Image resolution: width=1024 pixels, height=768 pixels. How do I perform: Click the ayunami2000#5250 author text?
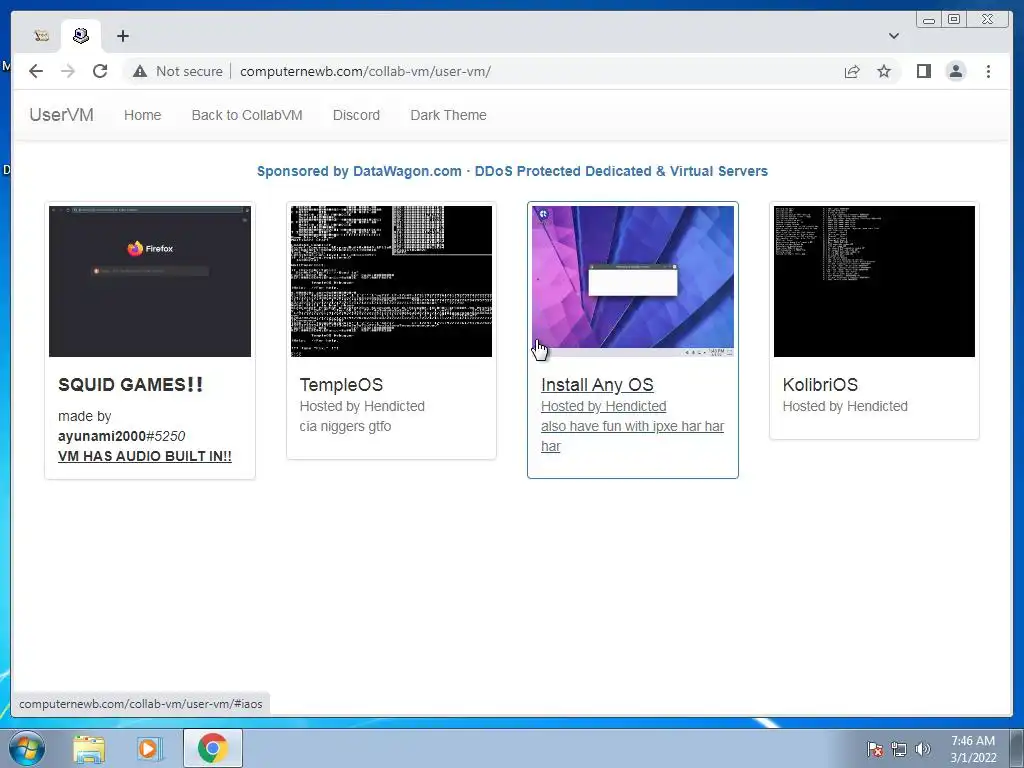pyautogui.click(x=121, y=436)
